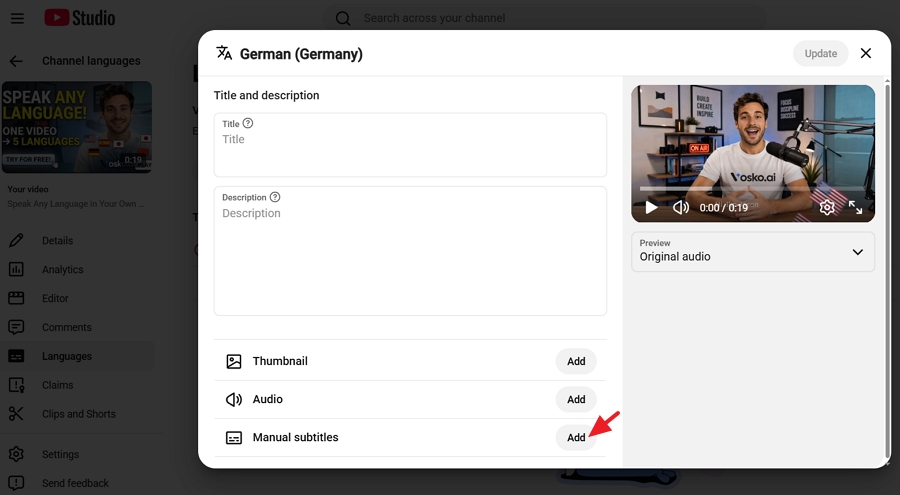Click the translate icon beside German (Germany)

224,53
